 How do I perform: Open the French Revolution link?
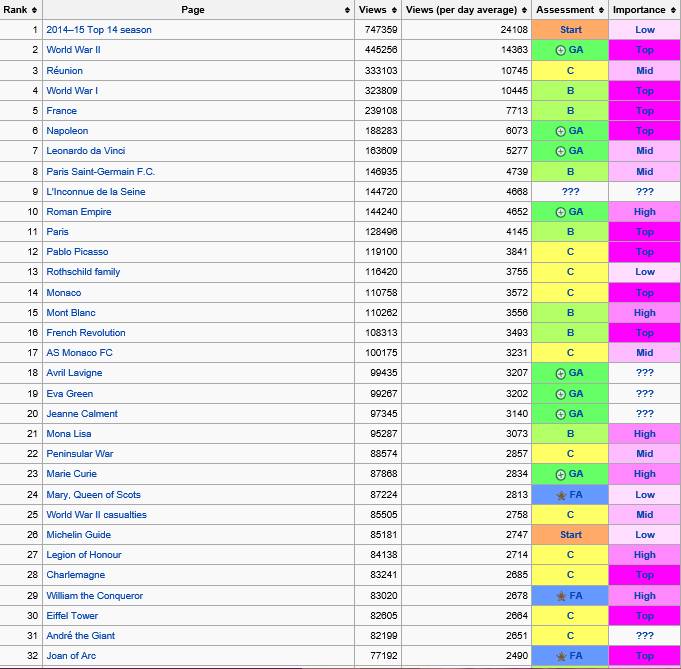86,333
